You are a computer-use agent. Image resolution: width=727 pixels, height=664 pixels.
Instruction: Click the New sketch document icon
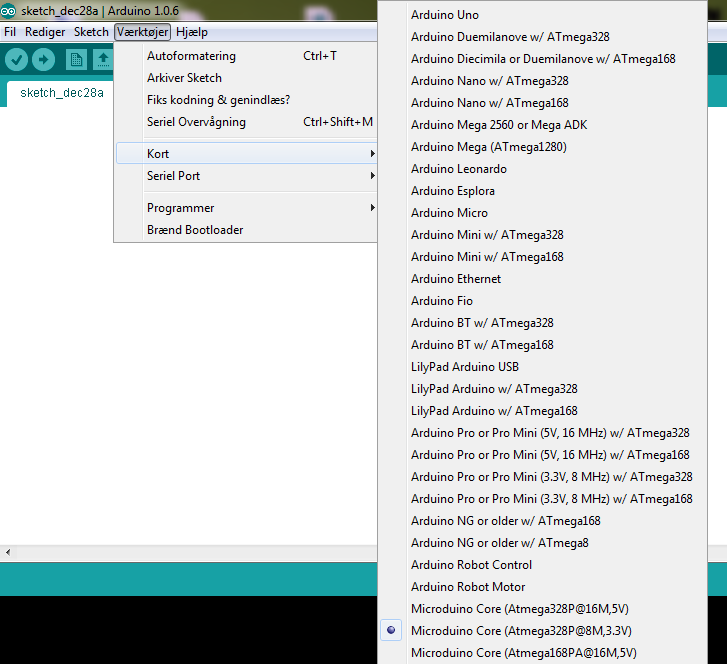click(x=76, y=59)
